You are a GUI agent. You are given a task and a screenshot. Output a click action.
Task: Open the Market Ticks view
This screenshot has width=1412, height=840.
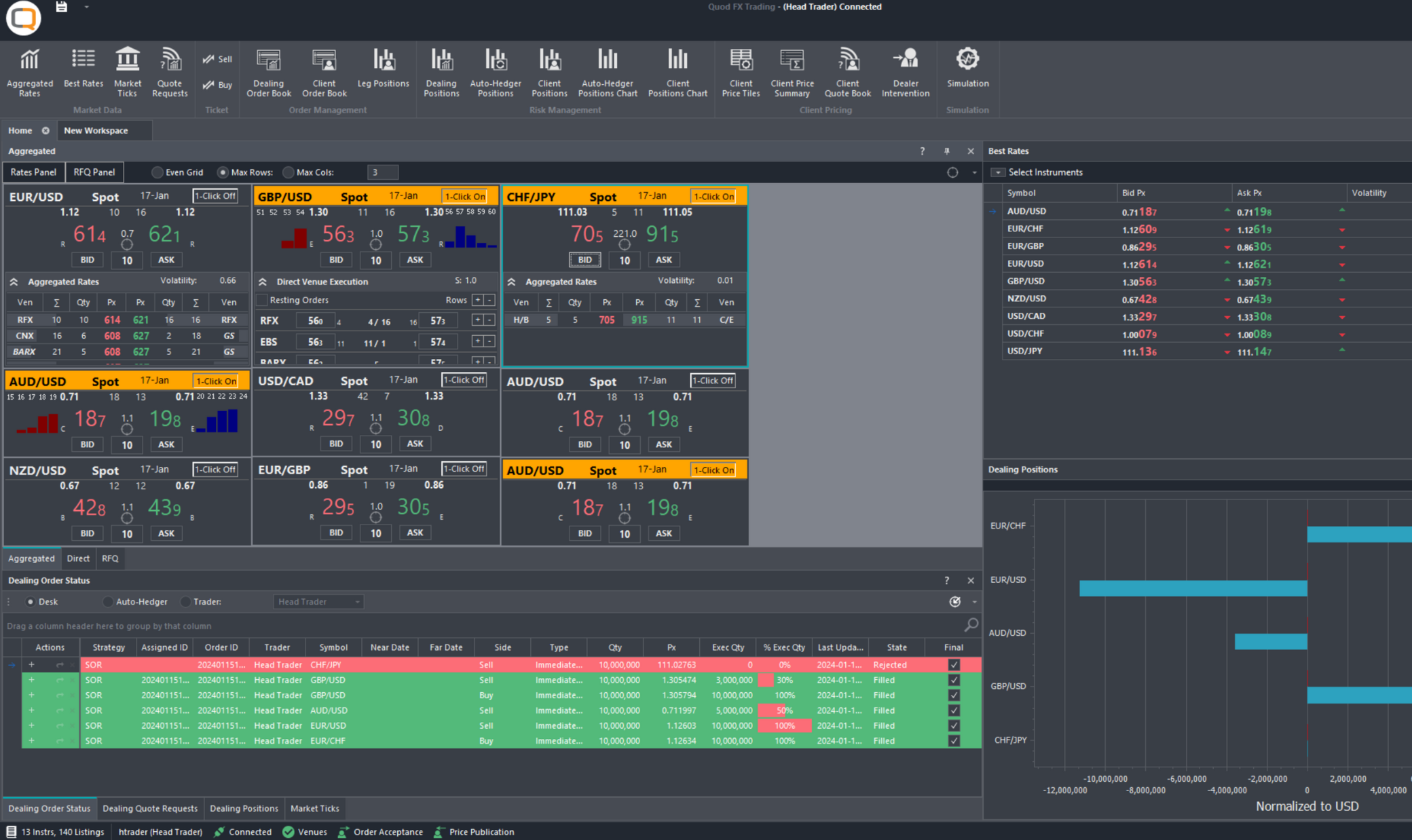pyautogui.click(x=128, y=71)
